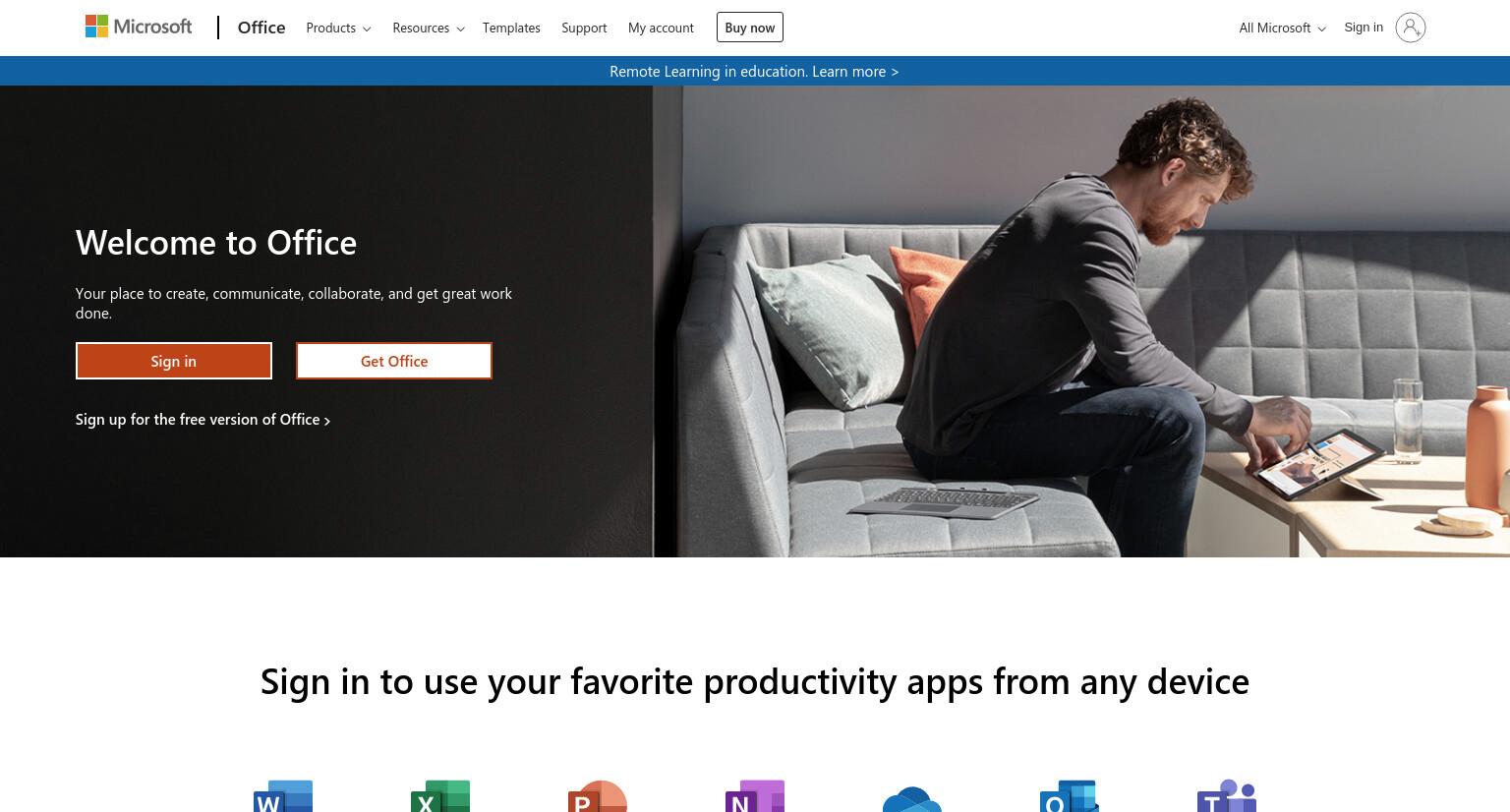Open the Outlook app icon

1070,795
